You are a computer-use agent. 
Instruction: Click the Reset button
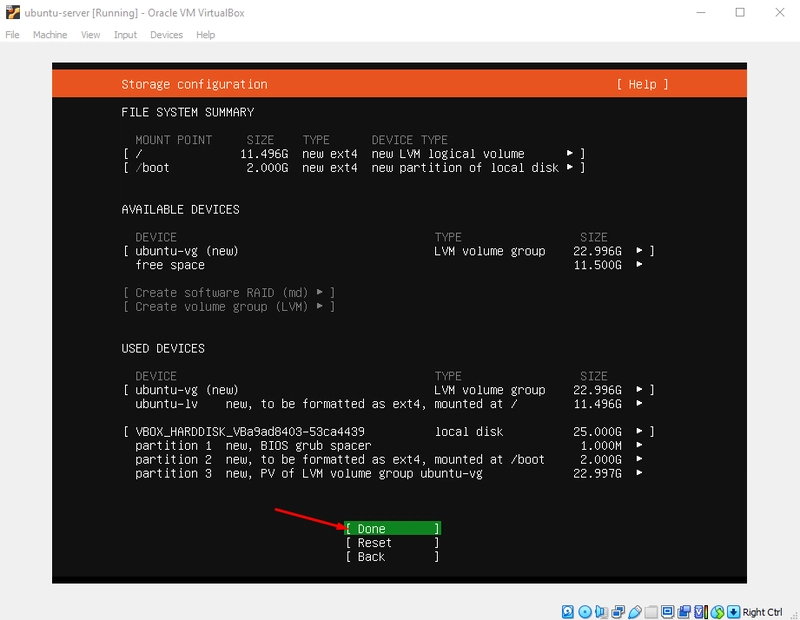coord(392,542)
